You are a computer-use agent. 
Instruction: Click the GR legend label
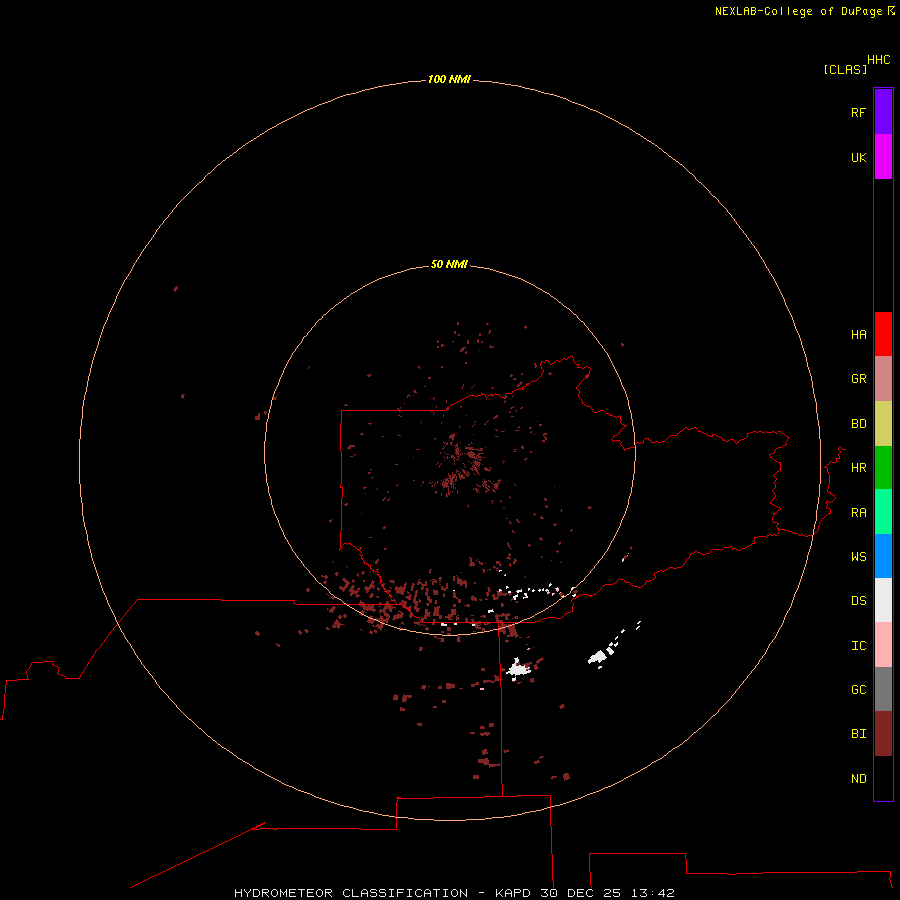pyautogui.click(x=858, y=379)
